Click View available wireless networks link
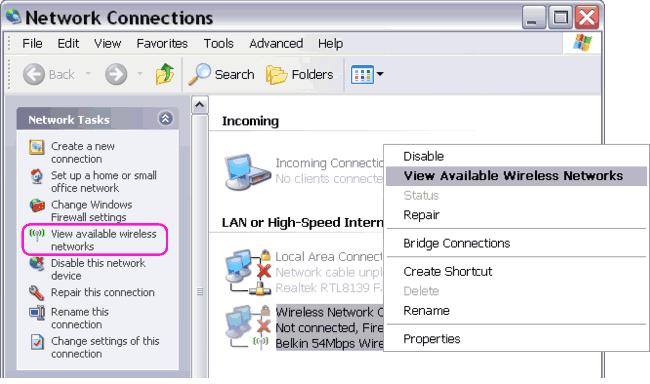This screenshot has height=384, width=650. pos(104,240)
